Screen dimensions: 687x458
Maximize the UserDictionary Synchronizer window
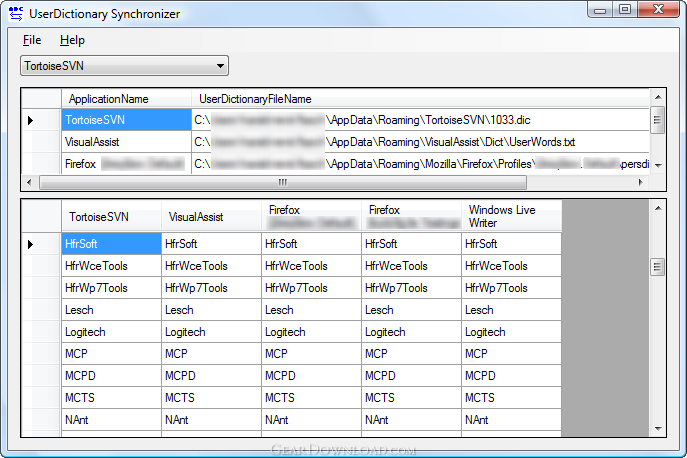click(625, 10)
